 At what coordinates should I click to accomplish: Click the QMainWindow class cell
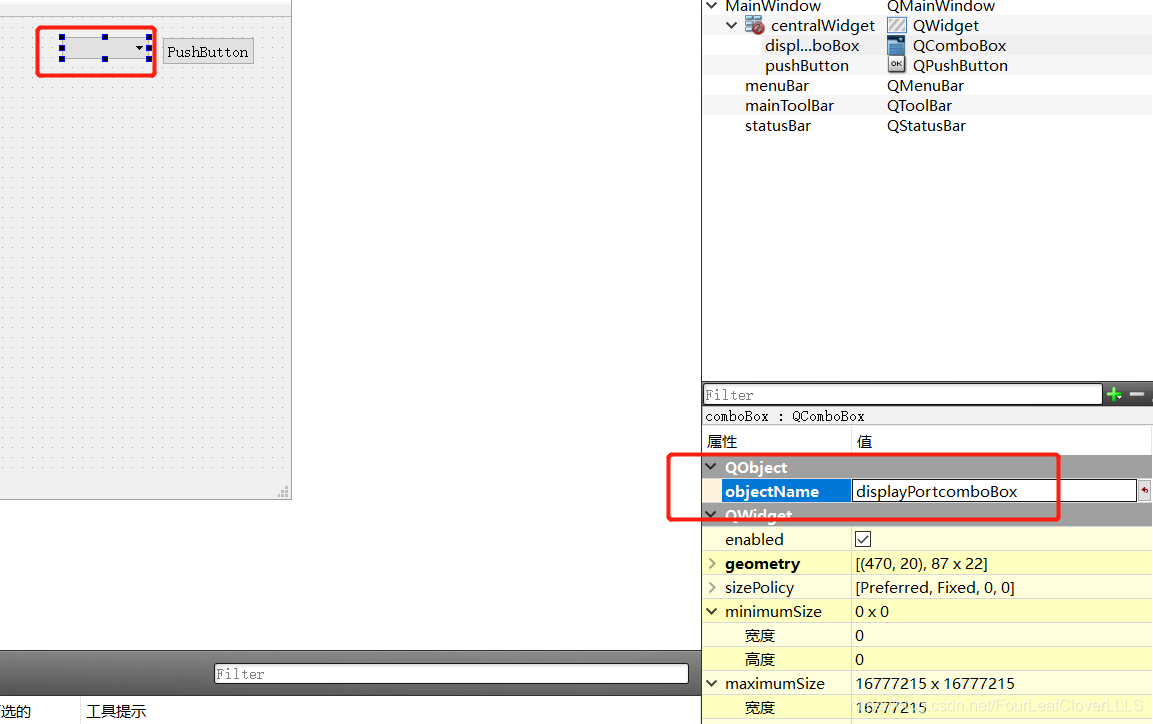pyautogui.click(x=940, y=7)
